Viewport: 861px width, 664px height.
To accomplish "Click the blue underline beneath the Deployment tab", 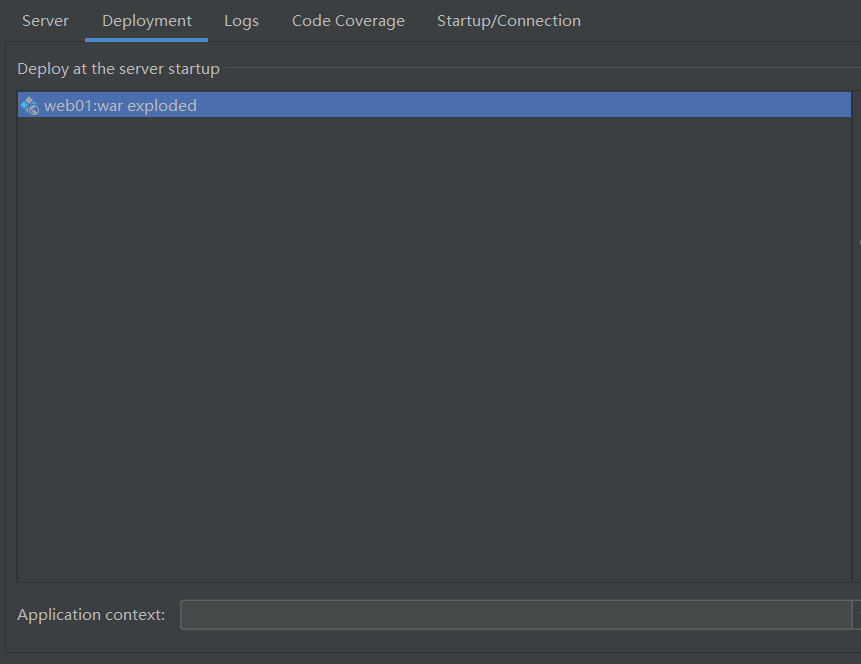I will point(147,40).
